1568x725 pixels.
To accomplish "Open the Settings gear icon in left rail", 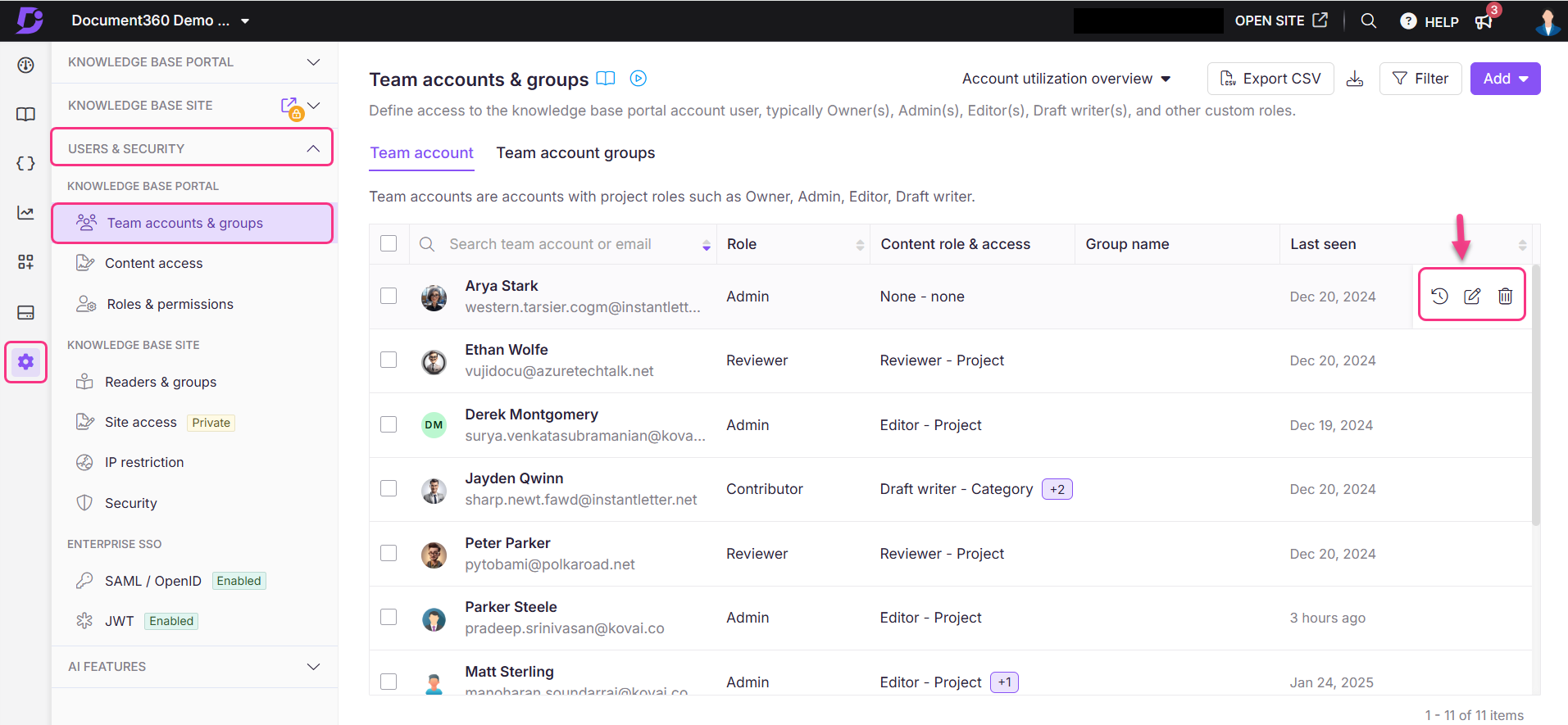I will pyautogui.click(x=25, y=361).
